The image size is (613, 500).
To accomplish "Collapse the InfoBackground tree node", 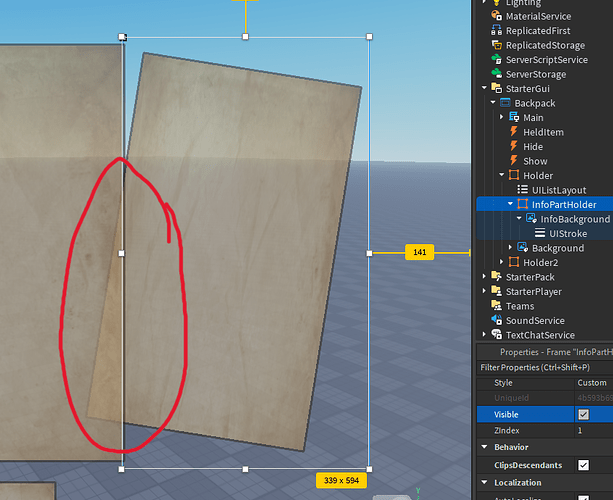I will tap(519, 218).
